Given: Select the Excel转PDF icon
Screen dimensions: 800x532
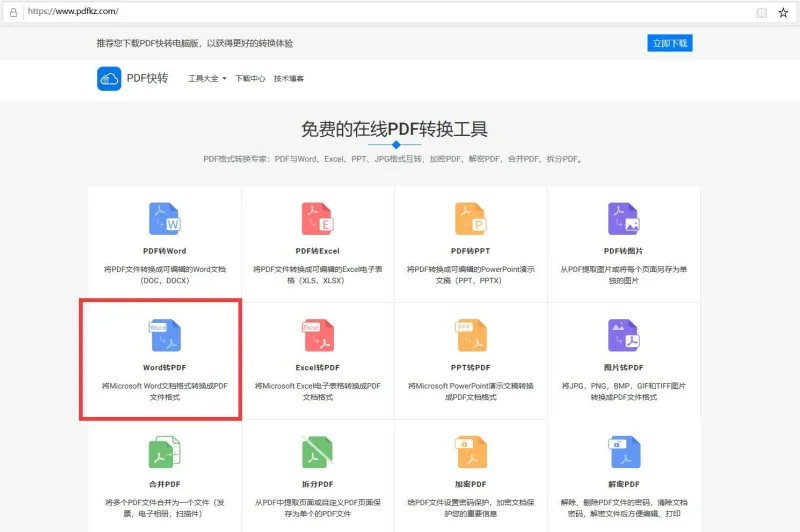Looking at the screenshot, I should [x=317, y=335].
